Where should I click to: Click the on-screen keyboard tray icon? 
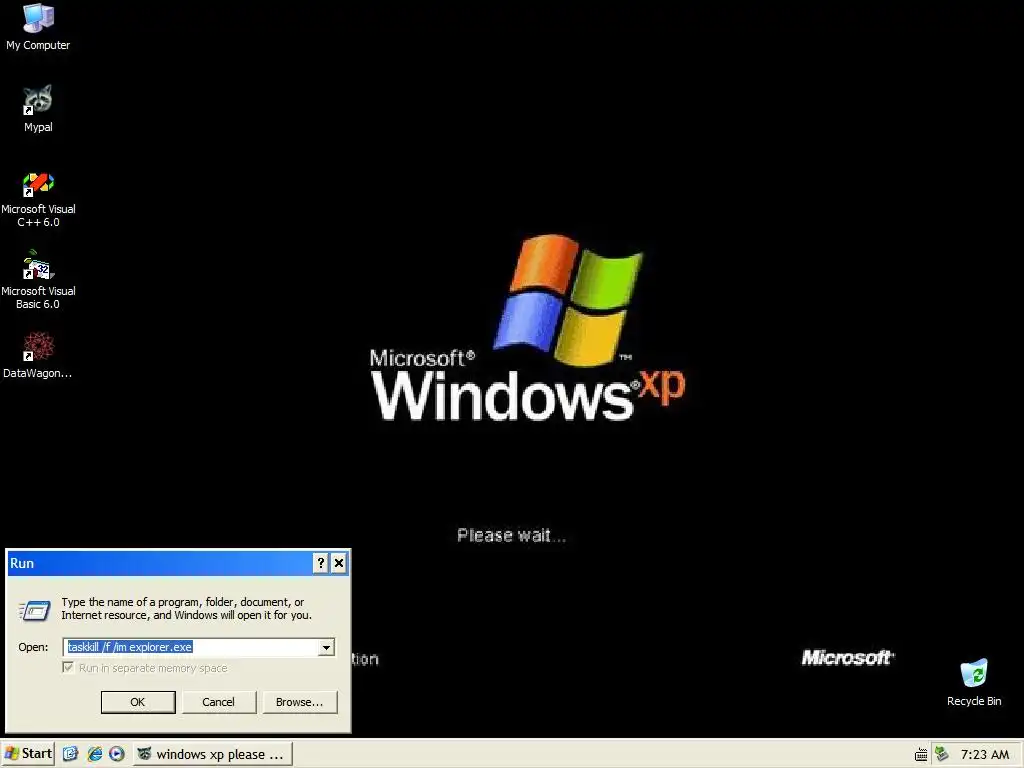coord(921,755)
